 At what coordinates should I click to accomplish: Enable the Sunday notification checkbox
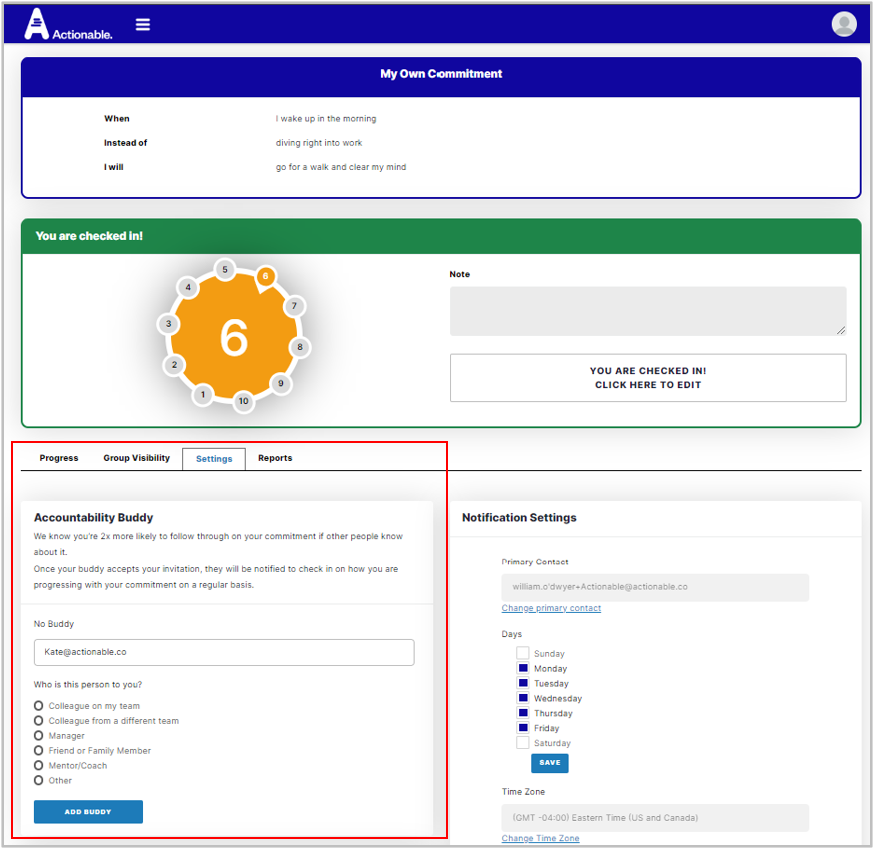coord(523,654)
